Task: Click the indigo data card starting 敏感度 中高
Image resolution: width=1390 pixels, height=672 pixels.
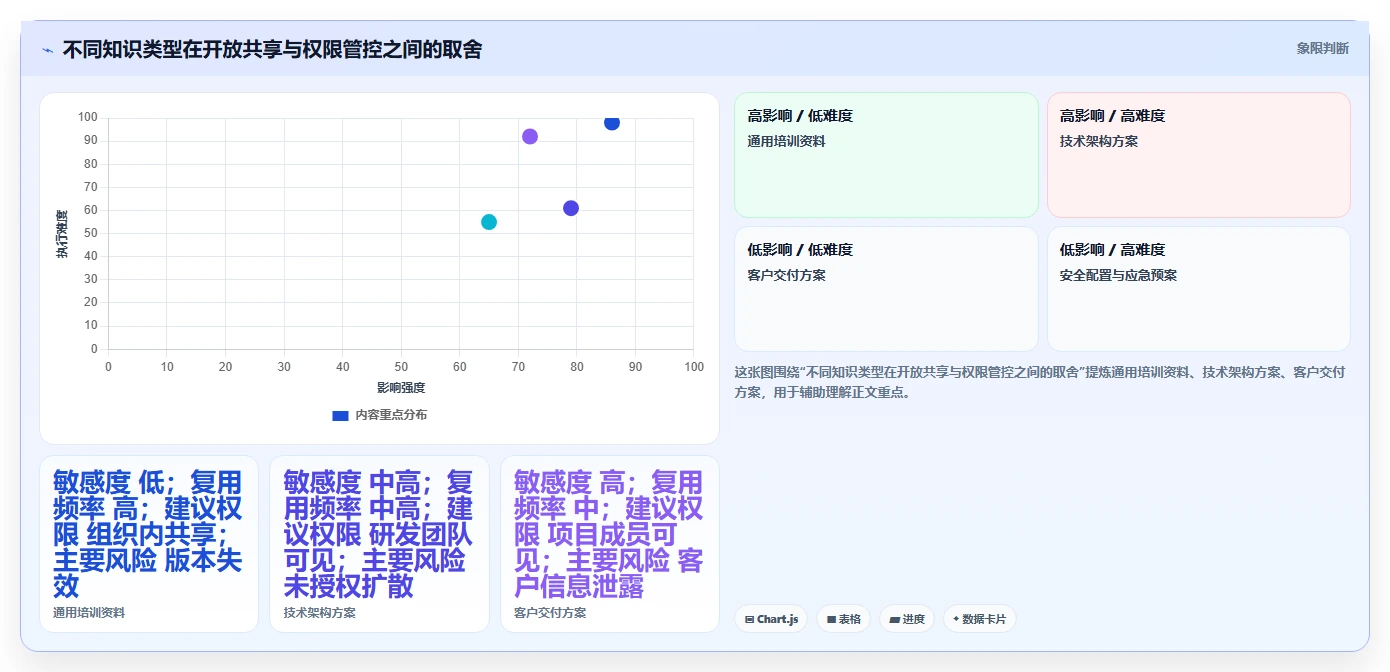Action: point(379,544)
